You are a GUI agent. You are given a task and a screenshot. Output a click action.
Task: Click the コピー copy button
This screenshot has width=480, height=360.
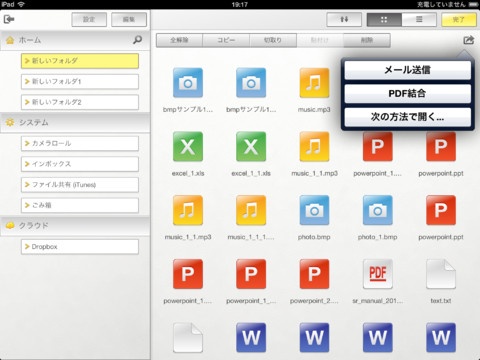[226, 40]
